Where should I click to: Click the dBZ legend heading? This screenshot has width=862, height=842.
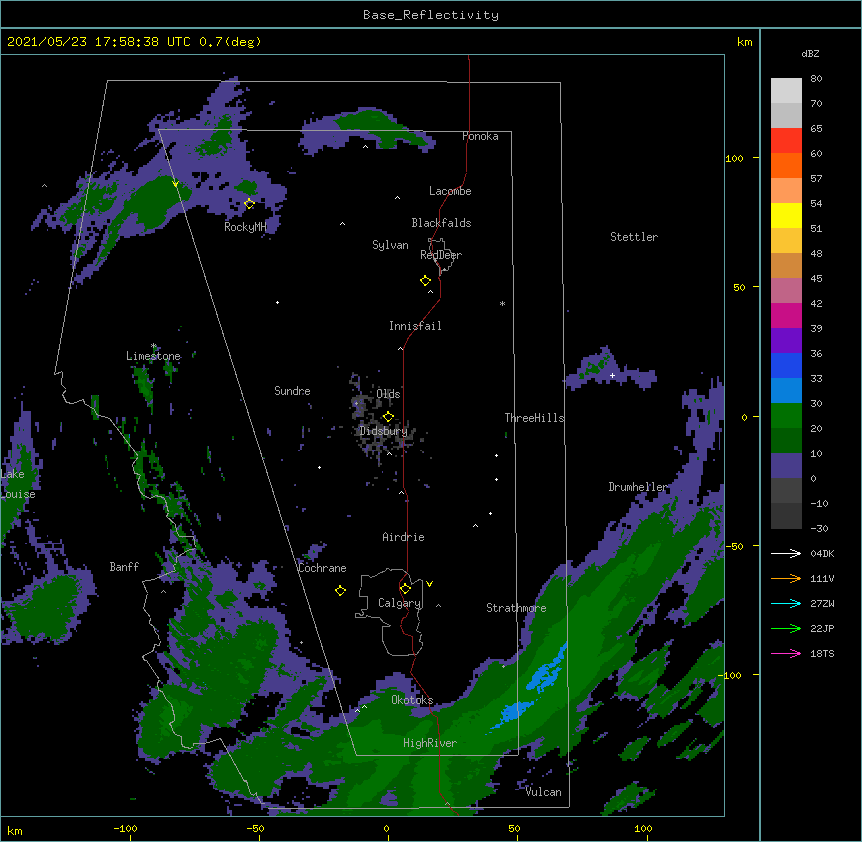[810, 53]
